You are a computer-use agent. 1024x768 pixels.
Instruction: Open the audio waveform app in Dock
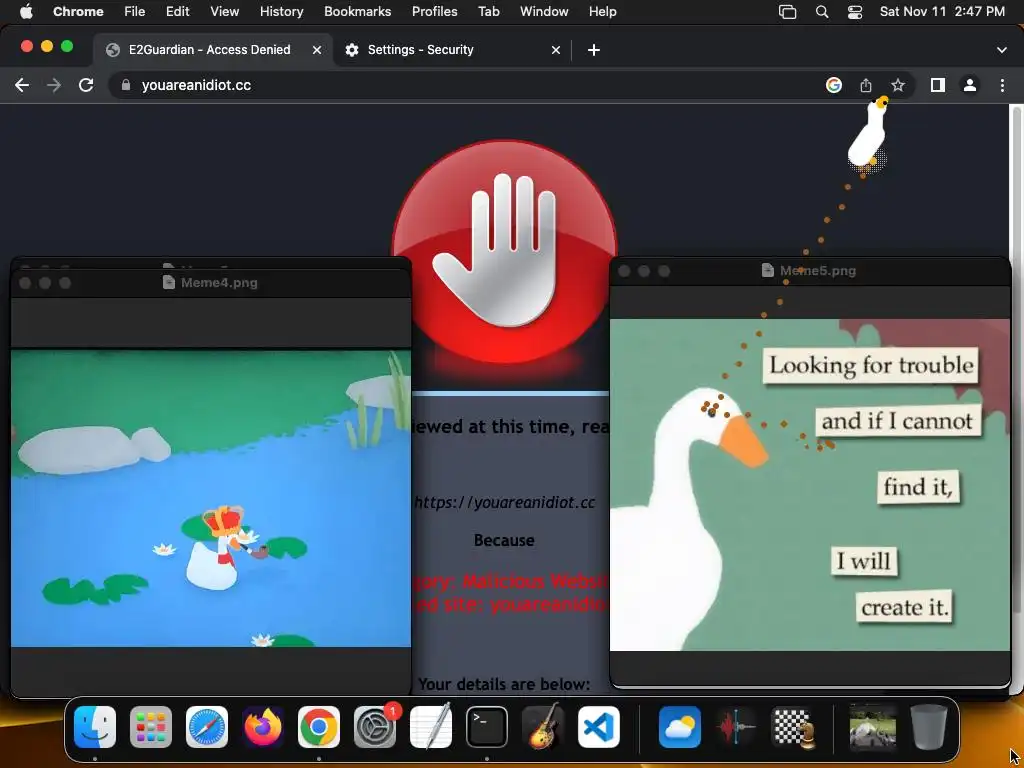(736, 727)
